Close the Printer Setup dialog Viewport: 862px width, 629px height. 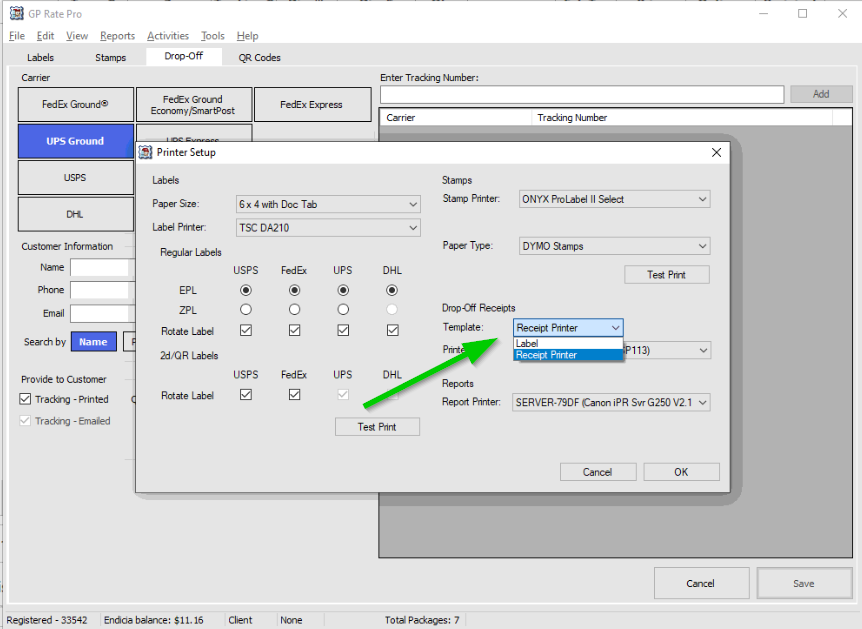pos(716,152)
